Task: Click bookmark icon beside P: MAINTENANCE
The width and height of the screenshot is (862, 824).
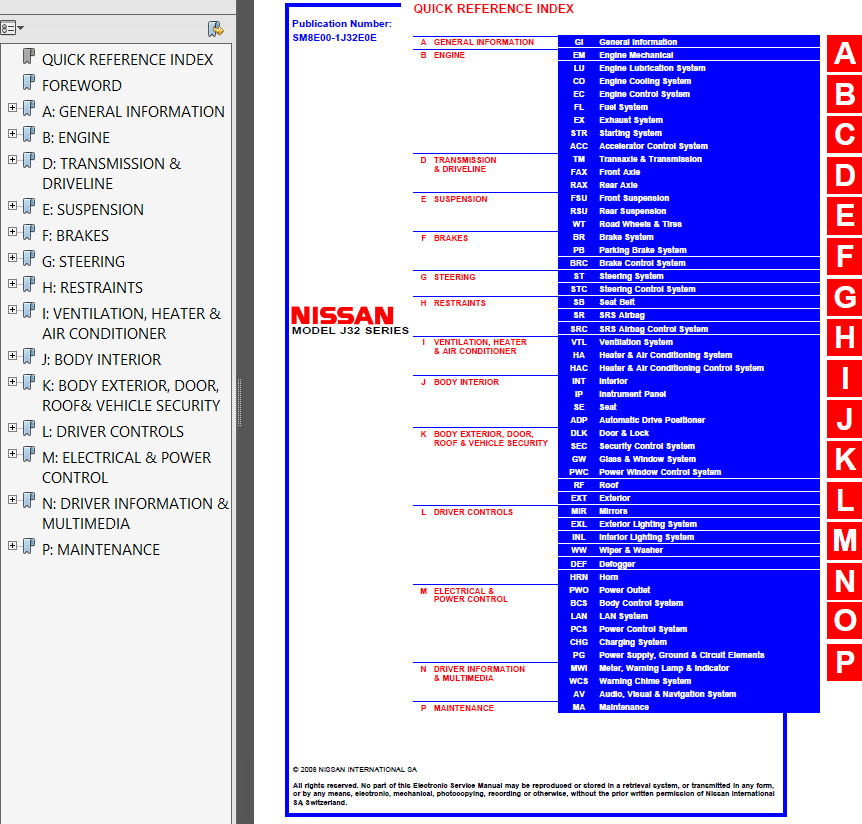Action: (29, 547)
